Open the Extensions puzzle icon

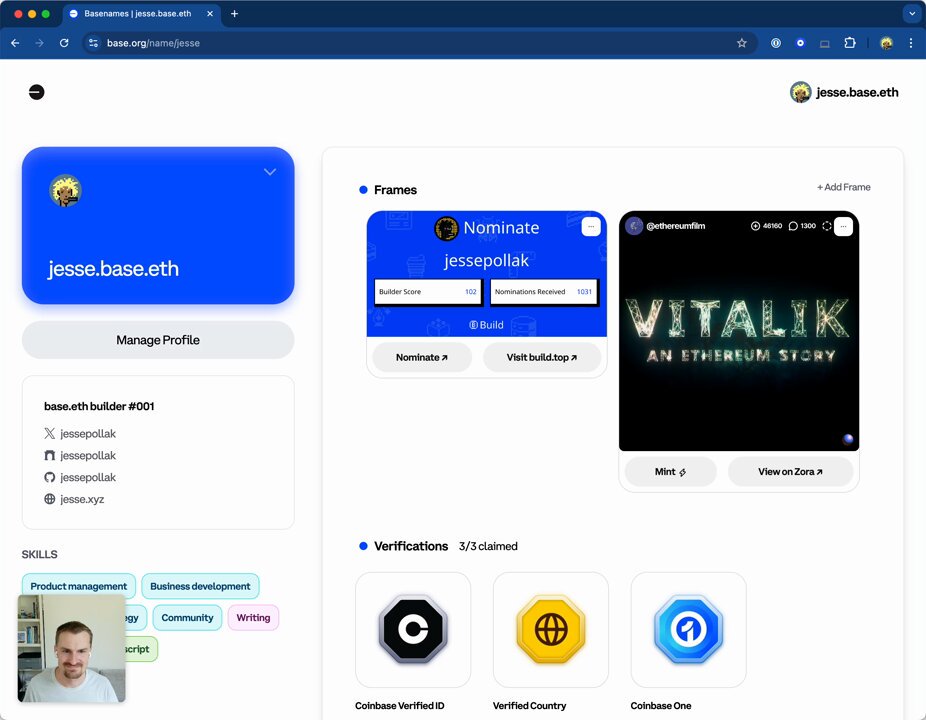click(850, 43)
